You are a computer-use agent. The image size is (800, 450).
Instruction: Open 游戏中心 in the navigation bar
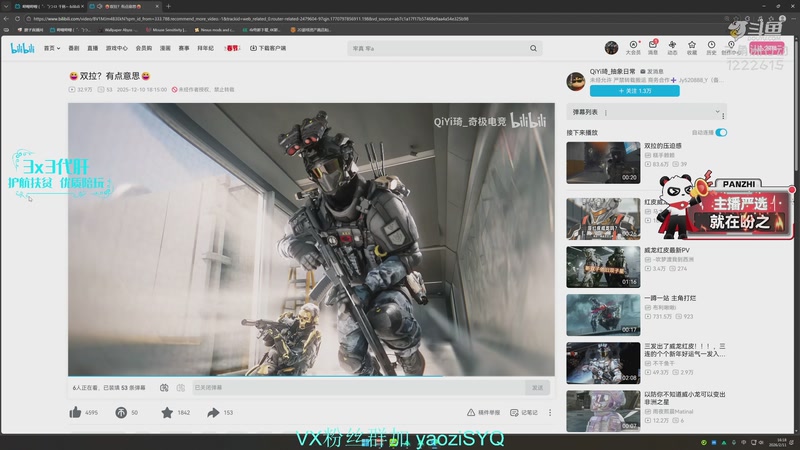[116, 48]
